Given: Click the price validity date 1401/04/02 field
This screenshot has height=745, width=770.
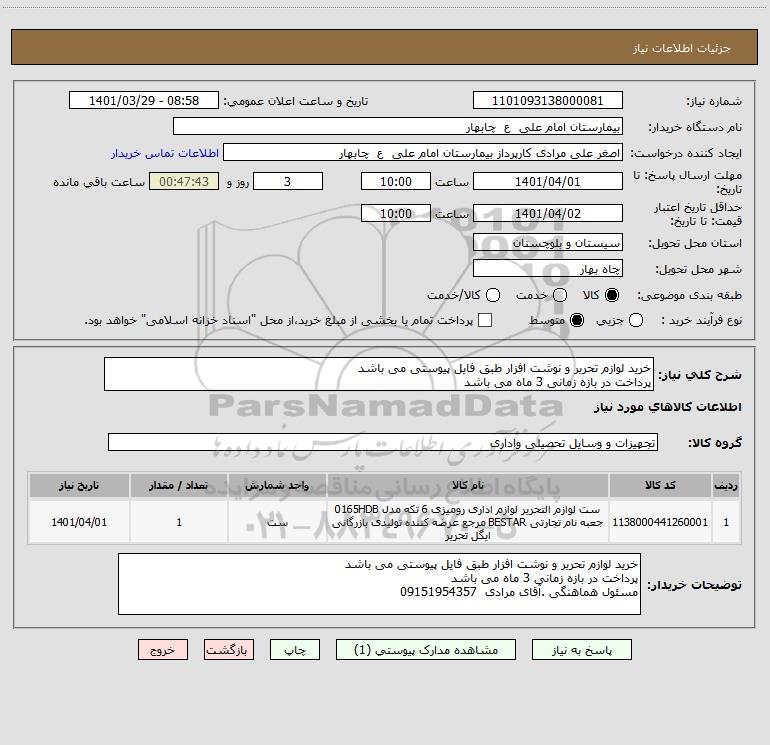Looking at the screenshot, I should [548, 213].
